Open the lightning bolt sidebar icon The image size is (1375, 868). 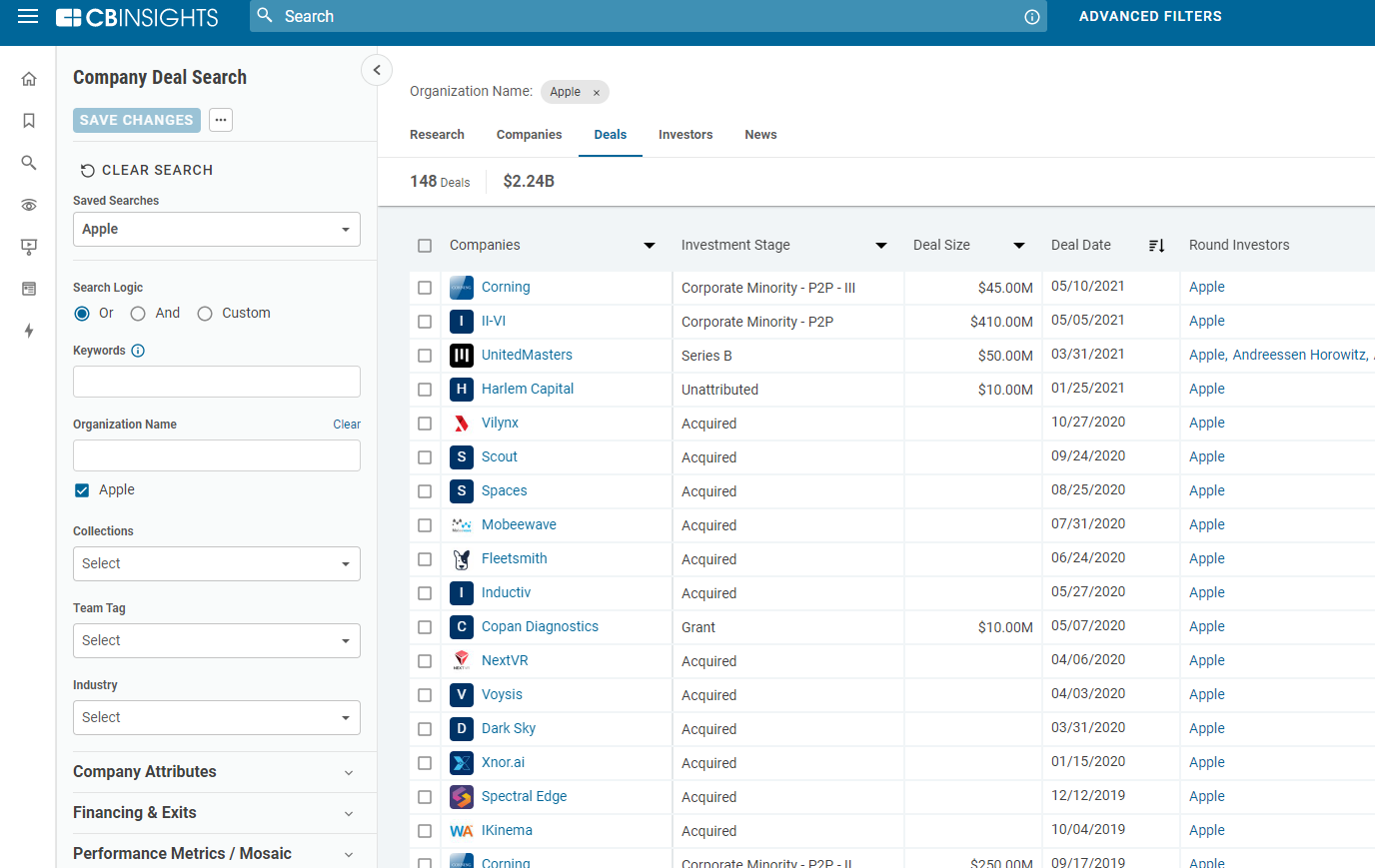[x=29, y=331]
